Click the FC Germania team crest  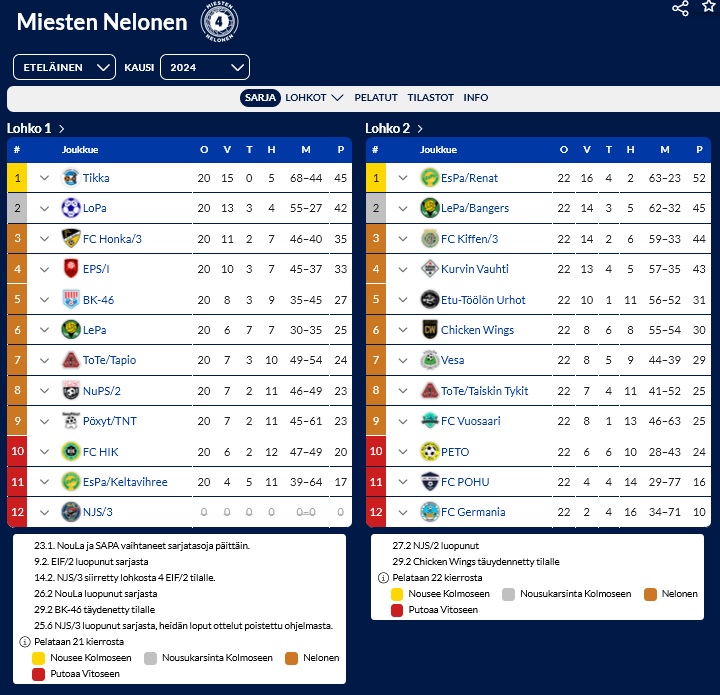click(x=429, y=512)
